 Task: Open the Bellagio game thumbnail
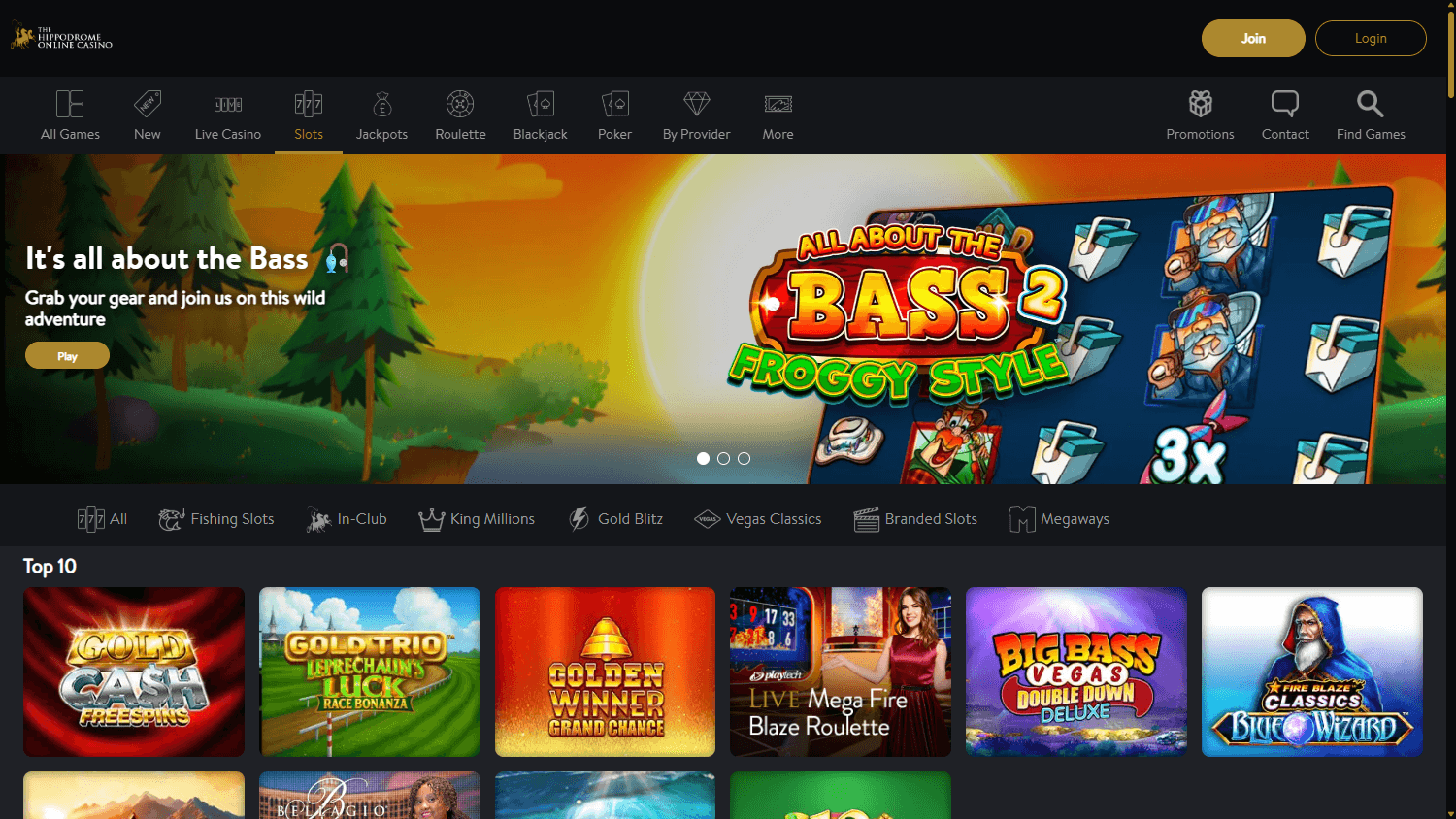pyautogui.click(x=370, y=796)
